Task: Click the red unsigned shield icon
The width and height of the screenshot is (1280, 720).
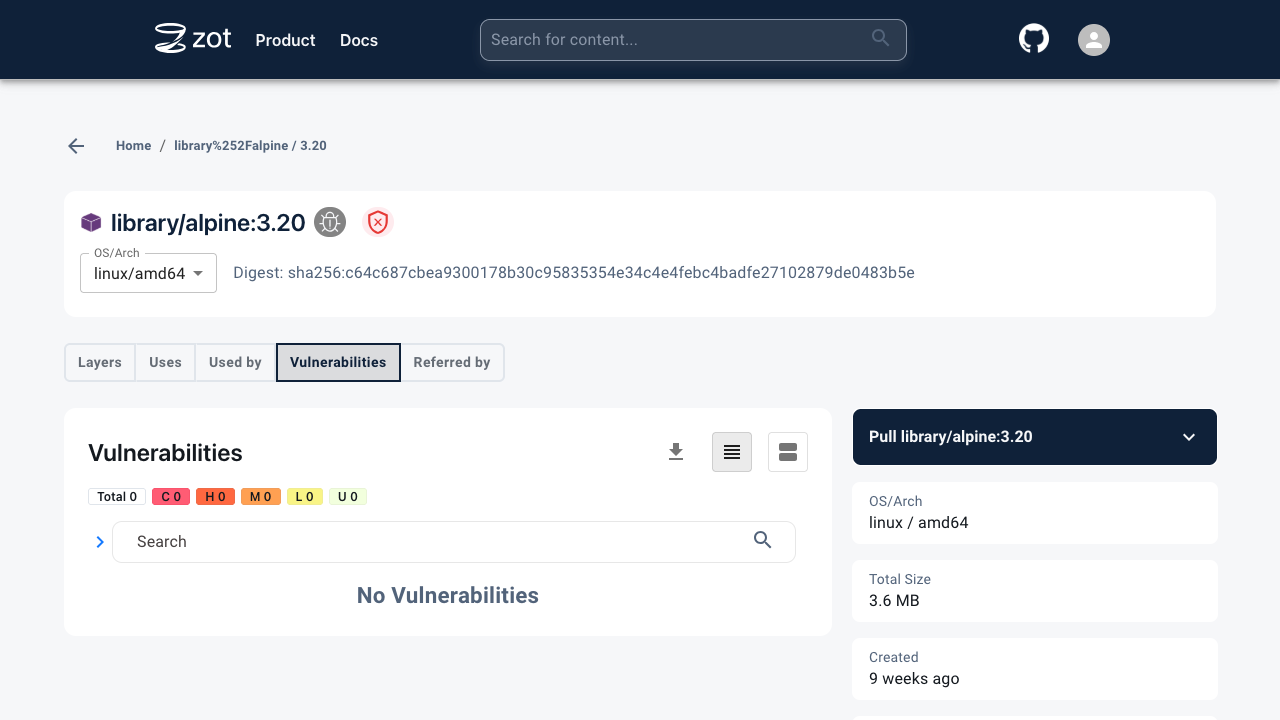Action: tap(377, 222)
